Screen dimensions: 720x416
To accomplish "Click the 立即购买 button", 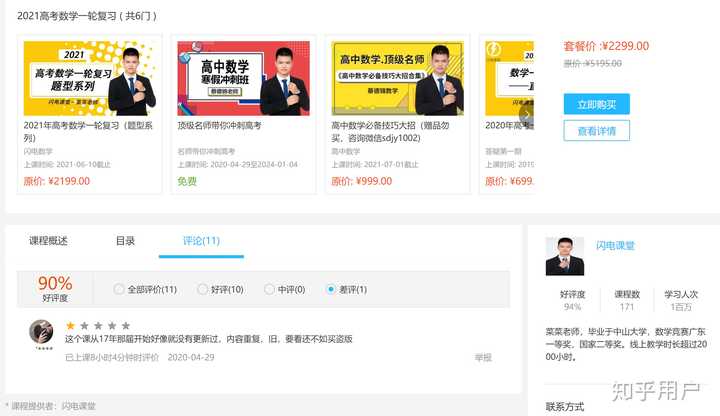I will tap(596, 104).
